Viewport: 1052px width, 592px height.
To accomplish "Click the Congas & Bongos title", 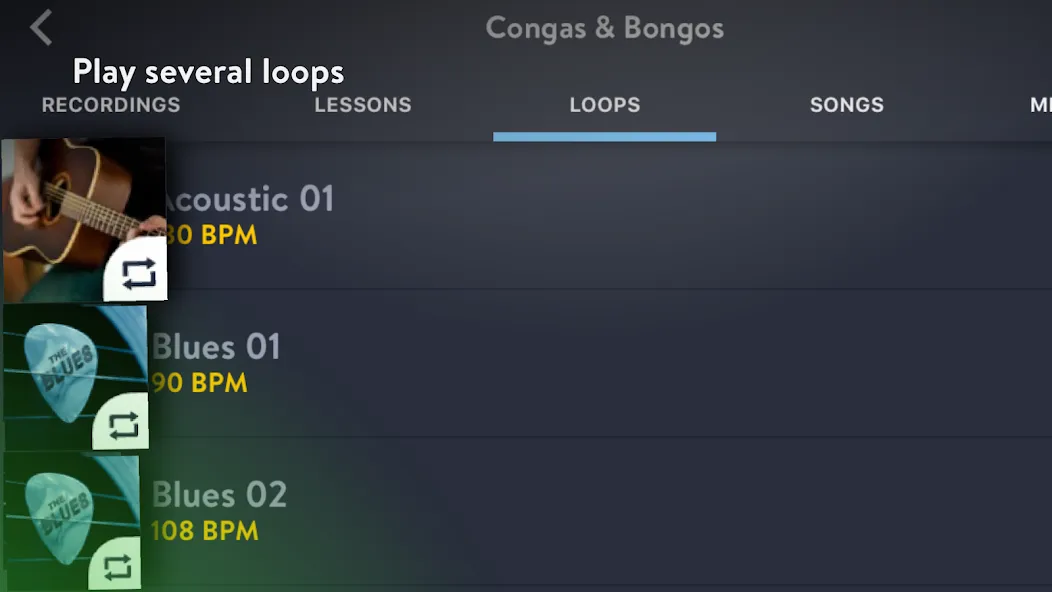I will pyautogui.click(x=604, y=28).
